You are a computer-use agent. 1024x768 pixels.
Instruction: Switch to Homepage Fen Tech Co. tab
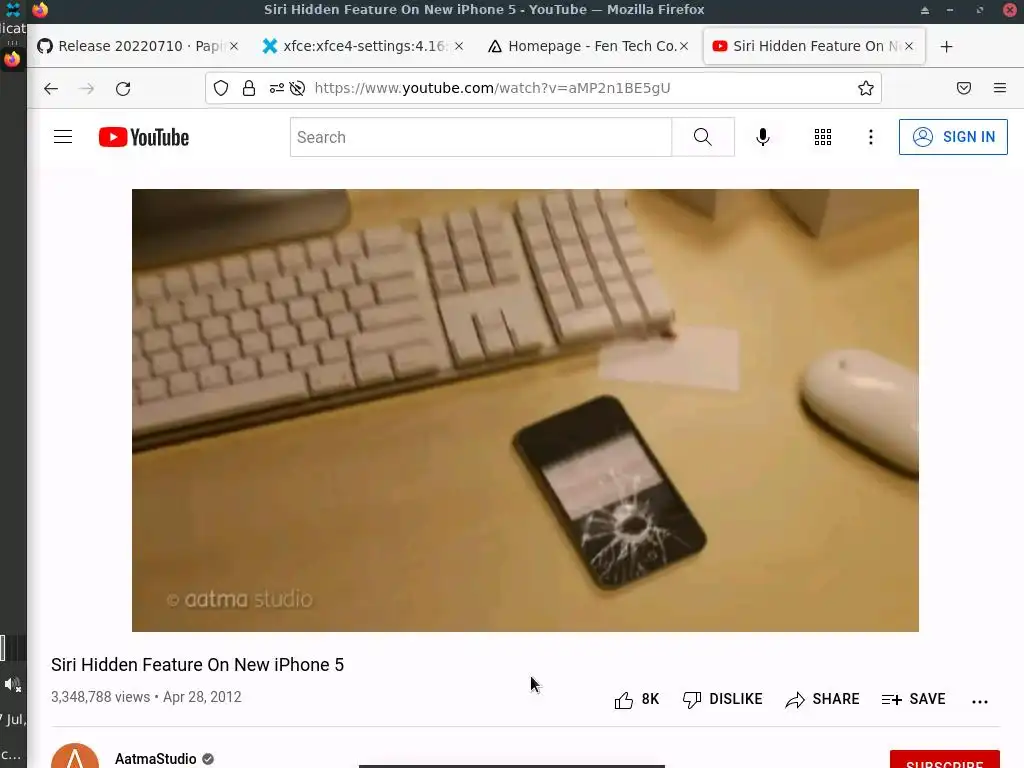tap(588, 46)
